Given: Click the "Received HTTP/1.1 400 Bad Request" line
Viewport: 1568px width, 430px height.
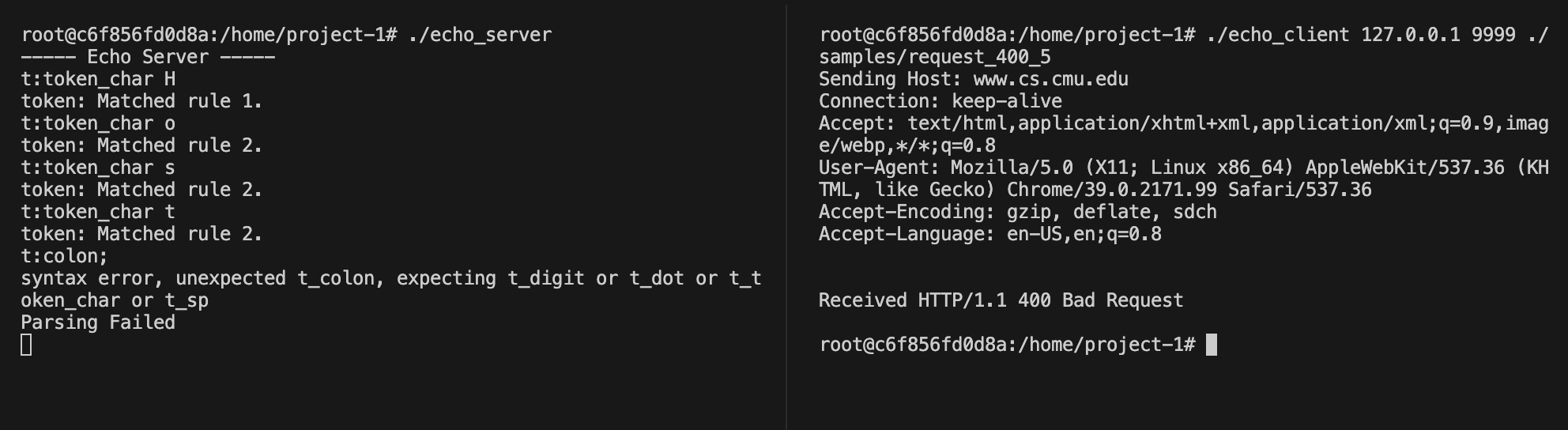Looking at the screenshot, I should click(x=1001, y=300).
